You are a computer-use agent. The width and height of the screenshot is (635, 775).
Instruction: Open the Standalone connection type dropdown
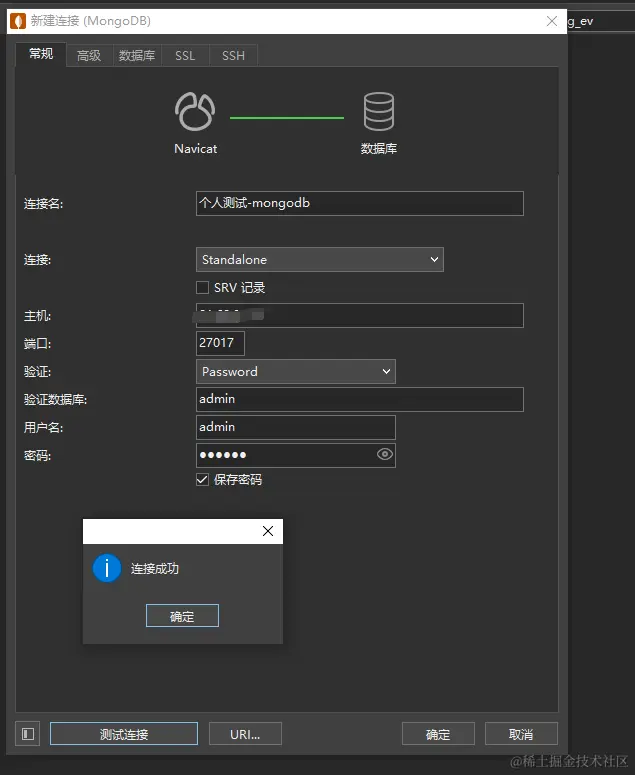tap(320, 259)
